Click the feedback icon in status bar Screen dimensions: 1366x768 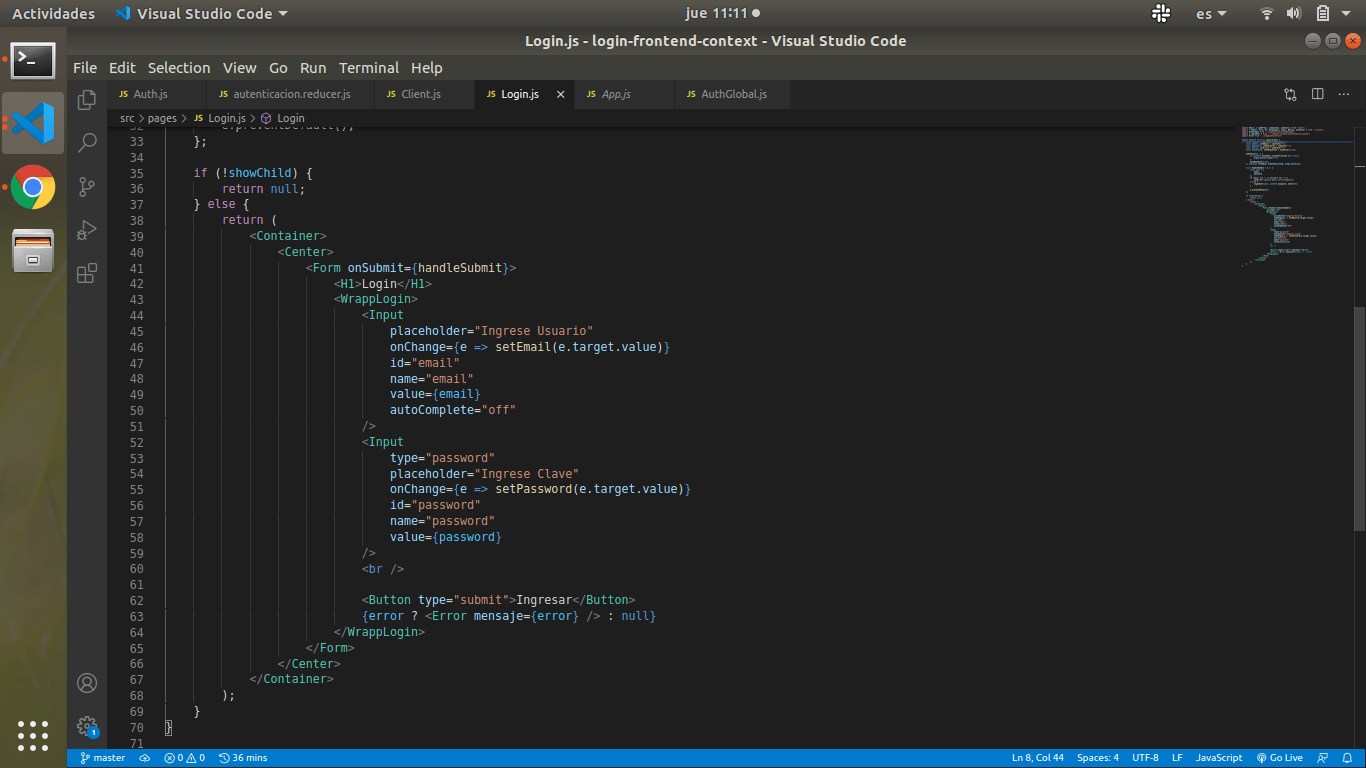pyautogui.click(x=1323, y=758)
